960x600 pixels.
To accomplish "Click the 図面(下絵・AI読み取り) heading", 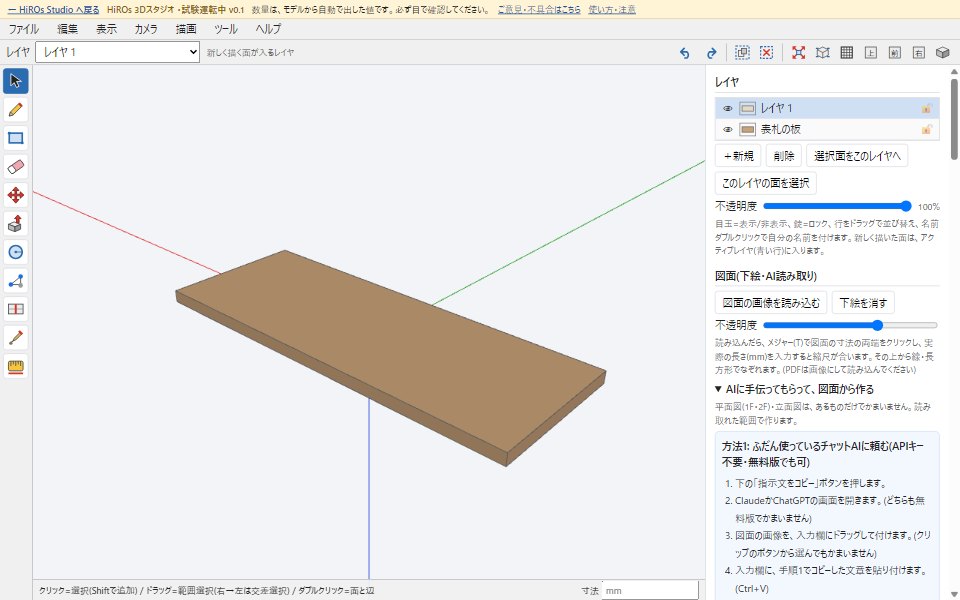I will point(766,276).
